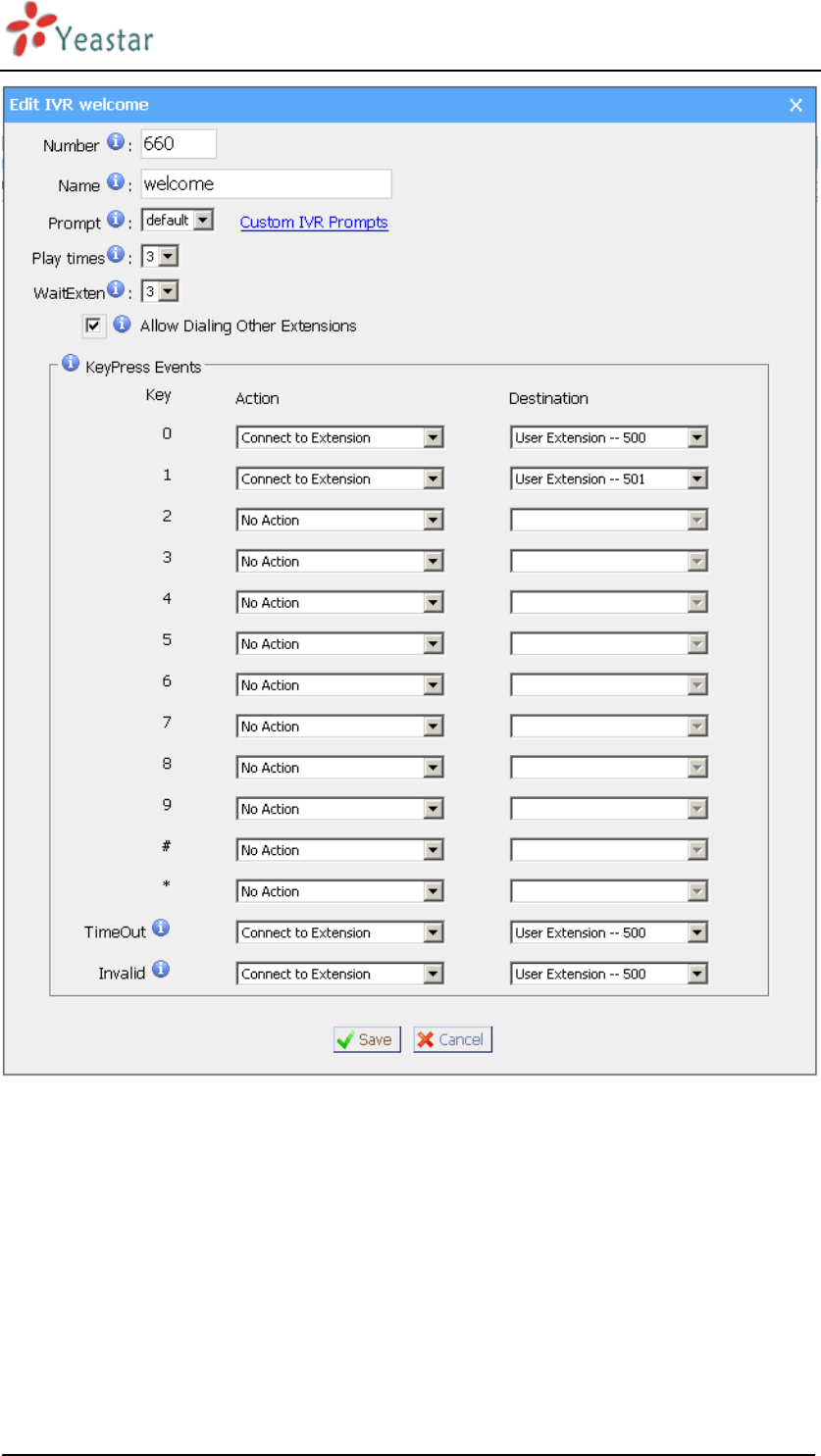The width and height of the screenshot is (821, 1456).
Task: Open the Prompt default dropdown
Action: tap(178, 221)
